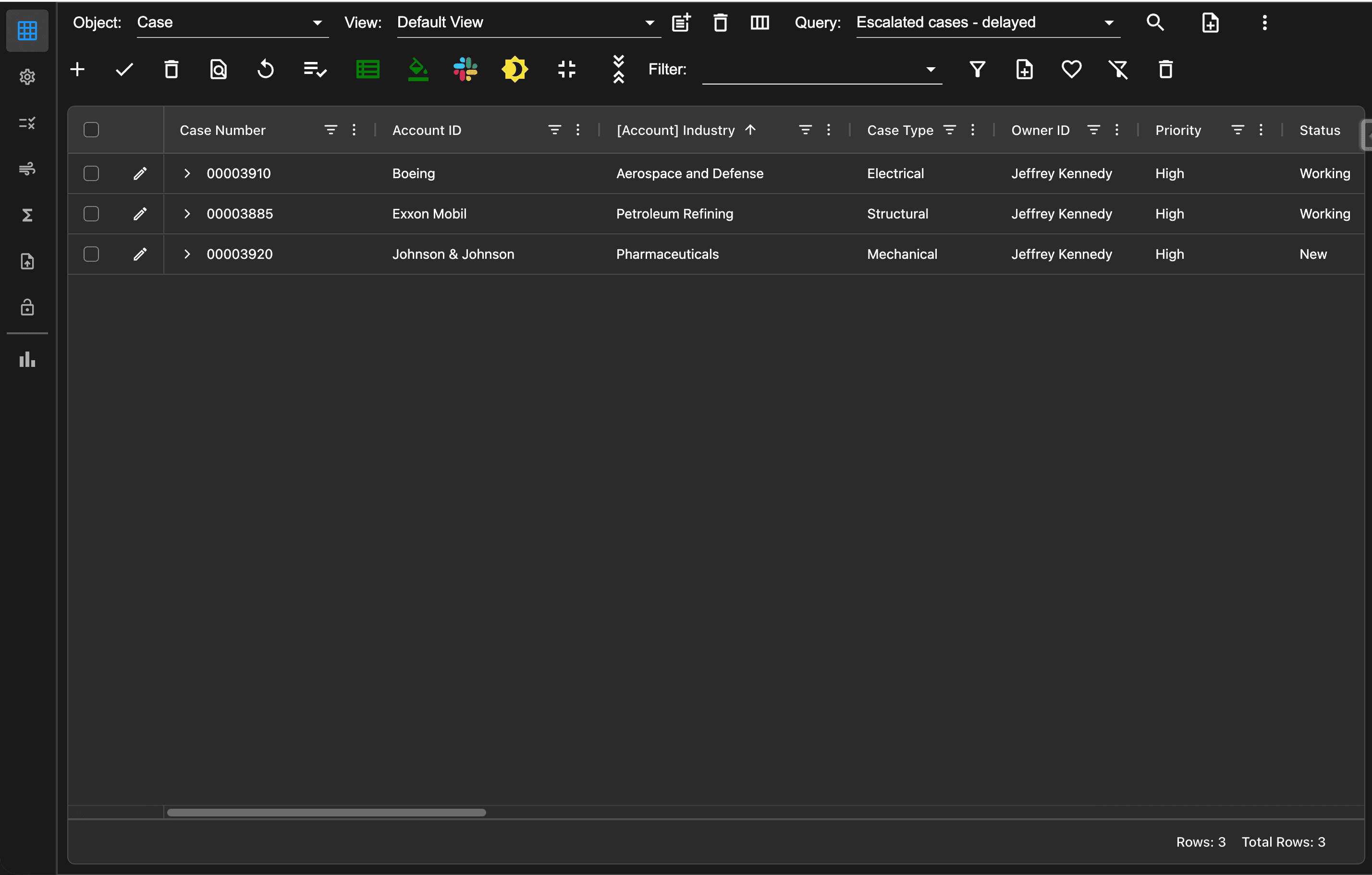Check the box for the Exxon Mobil row

click(x=91, y=214)
